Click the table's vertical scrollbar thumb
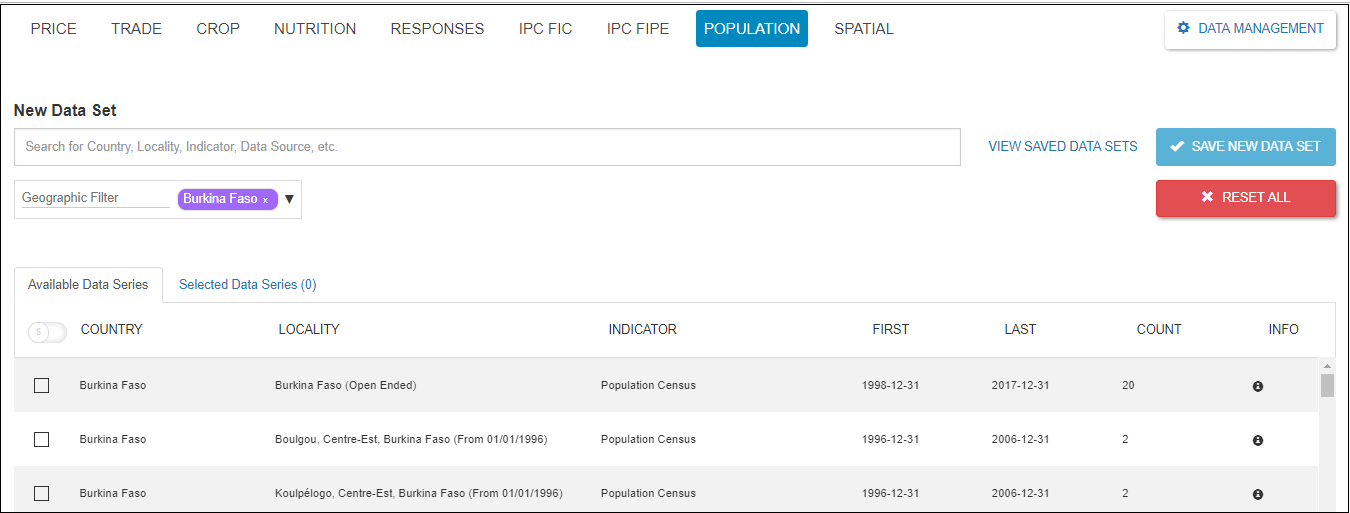This screenshot has width=1350, height=513. click(x=1327, y=385)
